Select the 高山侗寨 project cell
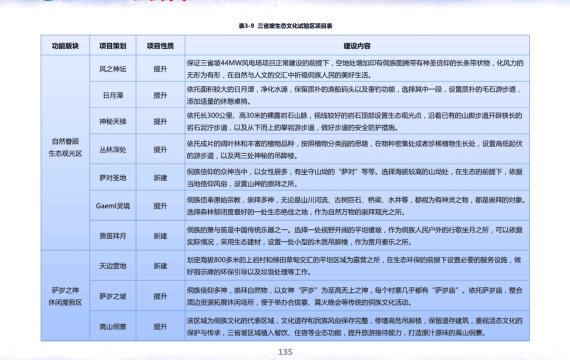The width and height of the screenshot is (570, 360). pyautogui.click(x=113, y=327)
